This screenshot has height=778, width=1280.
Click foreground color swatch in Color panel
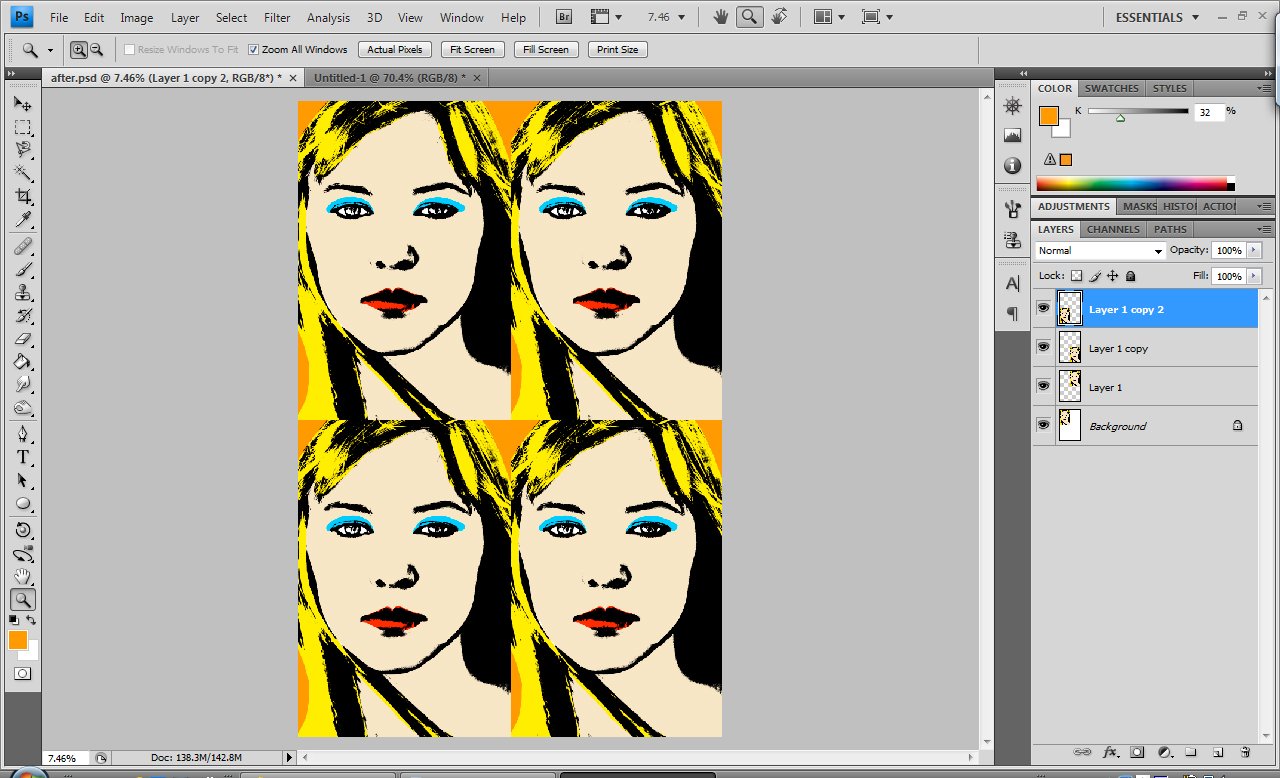(x=1048, y=116)
